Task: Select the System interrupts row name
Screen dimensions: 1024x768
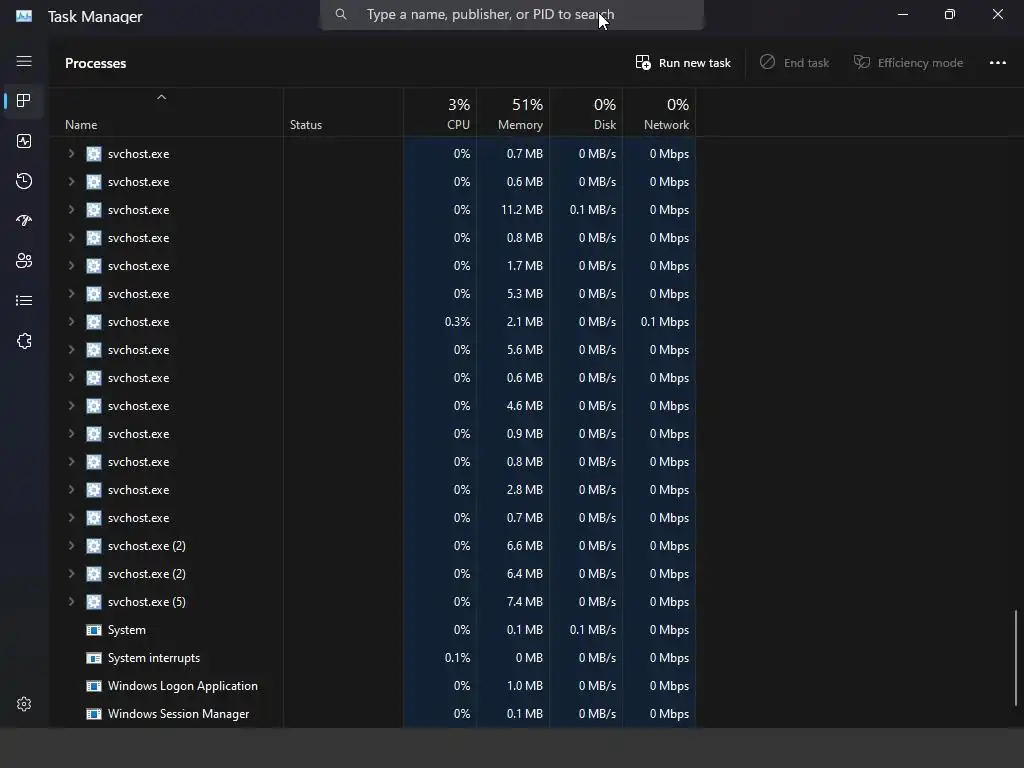Action: point(154,658)
